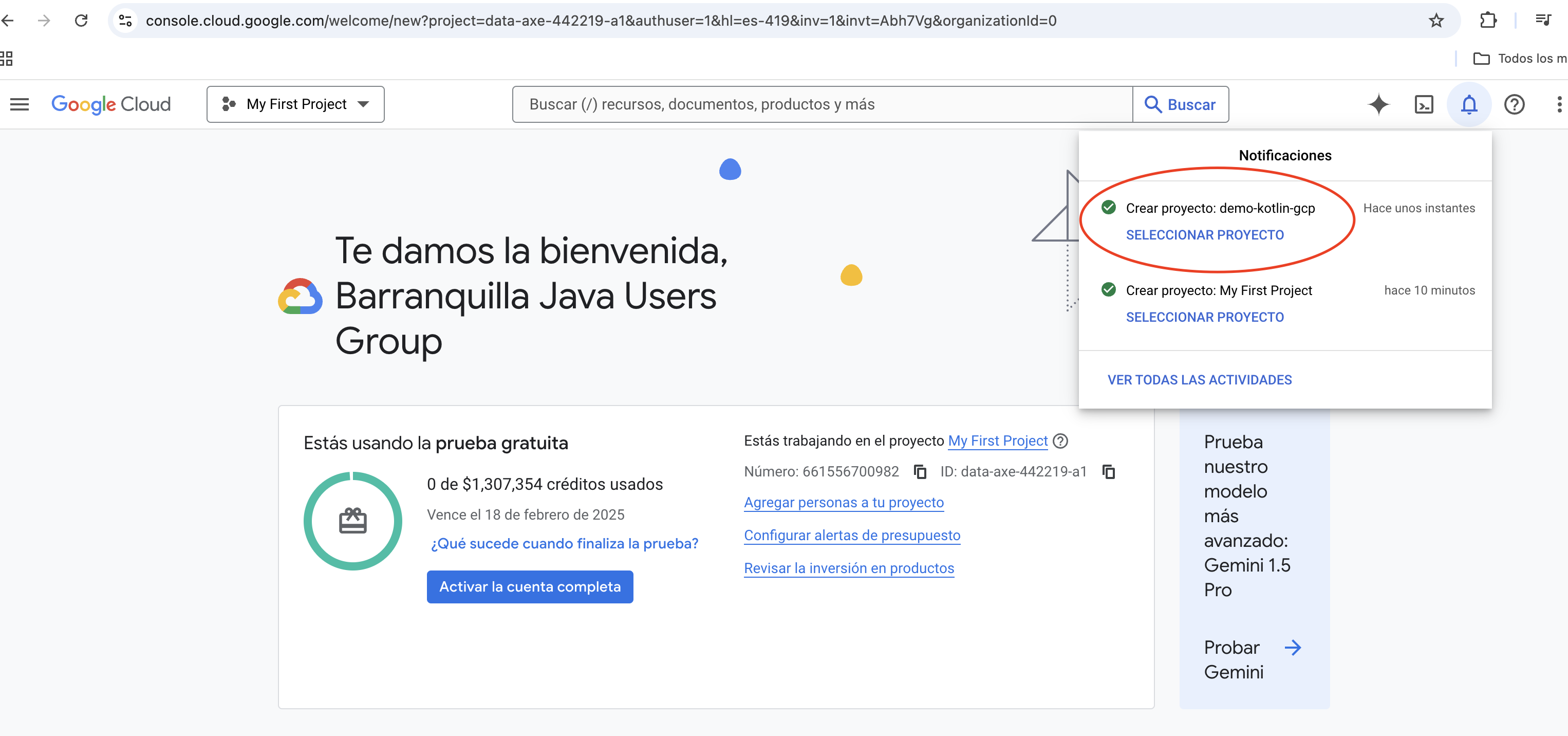1568x736 pixels.
Task: Copy the project ID data-axe-442219-a1
Action: point(1109,471)
